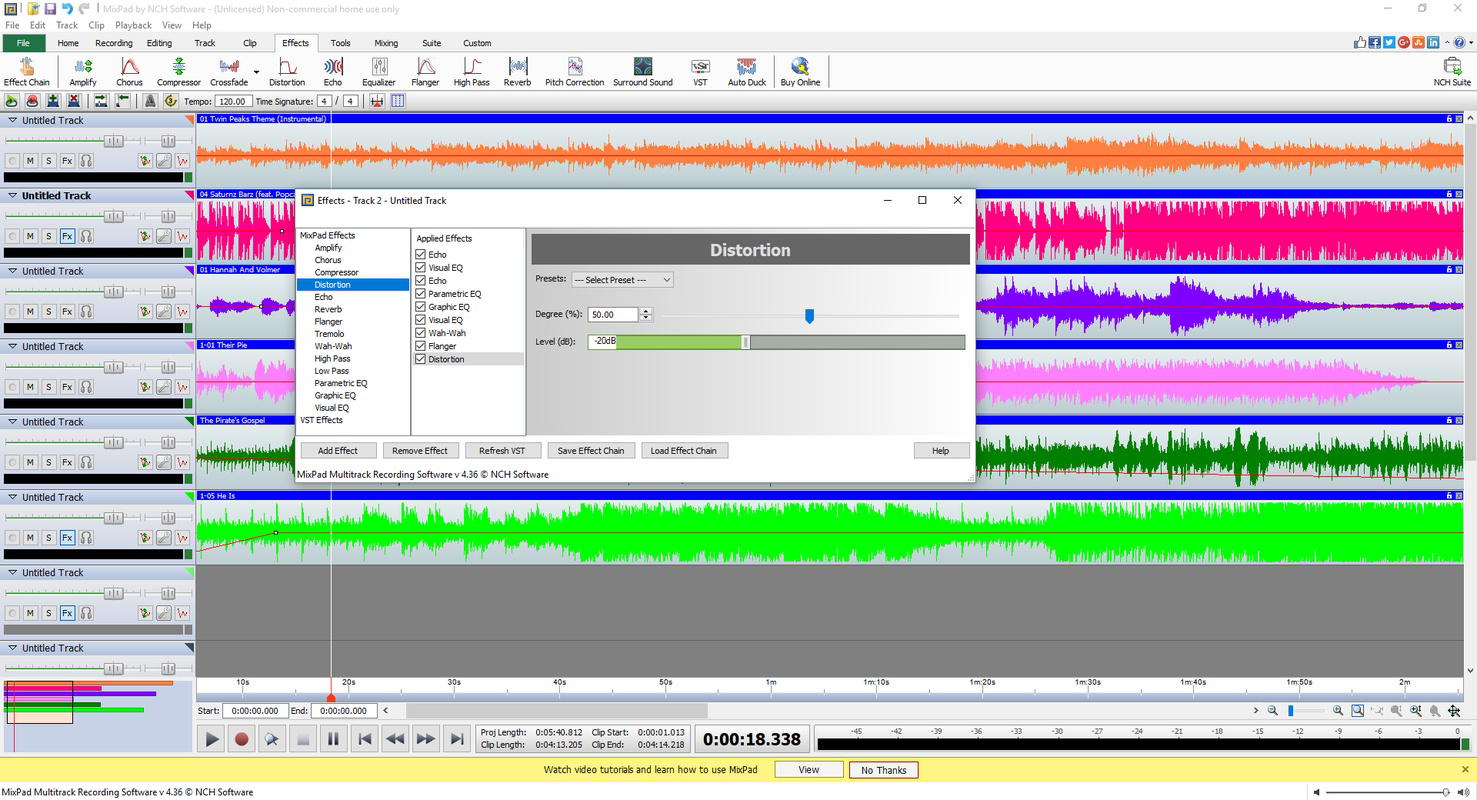The width and height of the screenshot is (1477, 800).
Task: Apply the High Pass filter from ribbon
Action: (471, 71)
